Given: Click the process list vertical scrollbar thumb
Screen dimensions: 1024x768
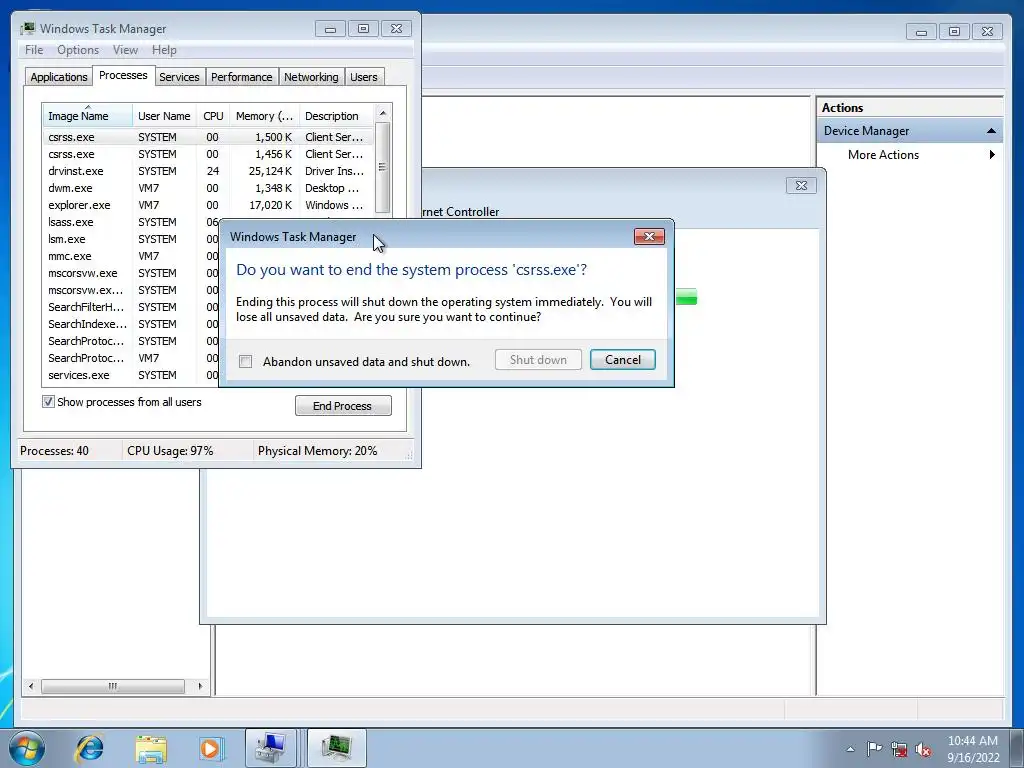Looking at the screenshot, I should [383, 167].
